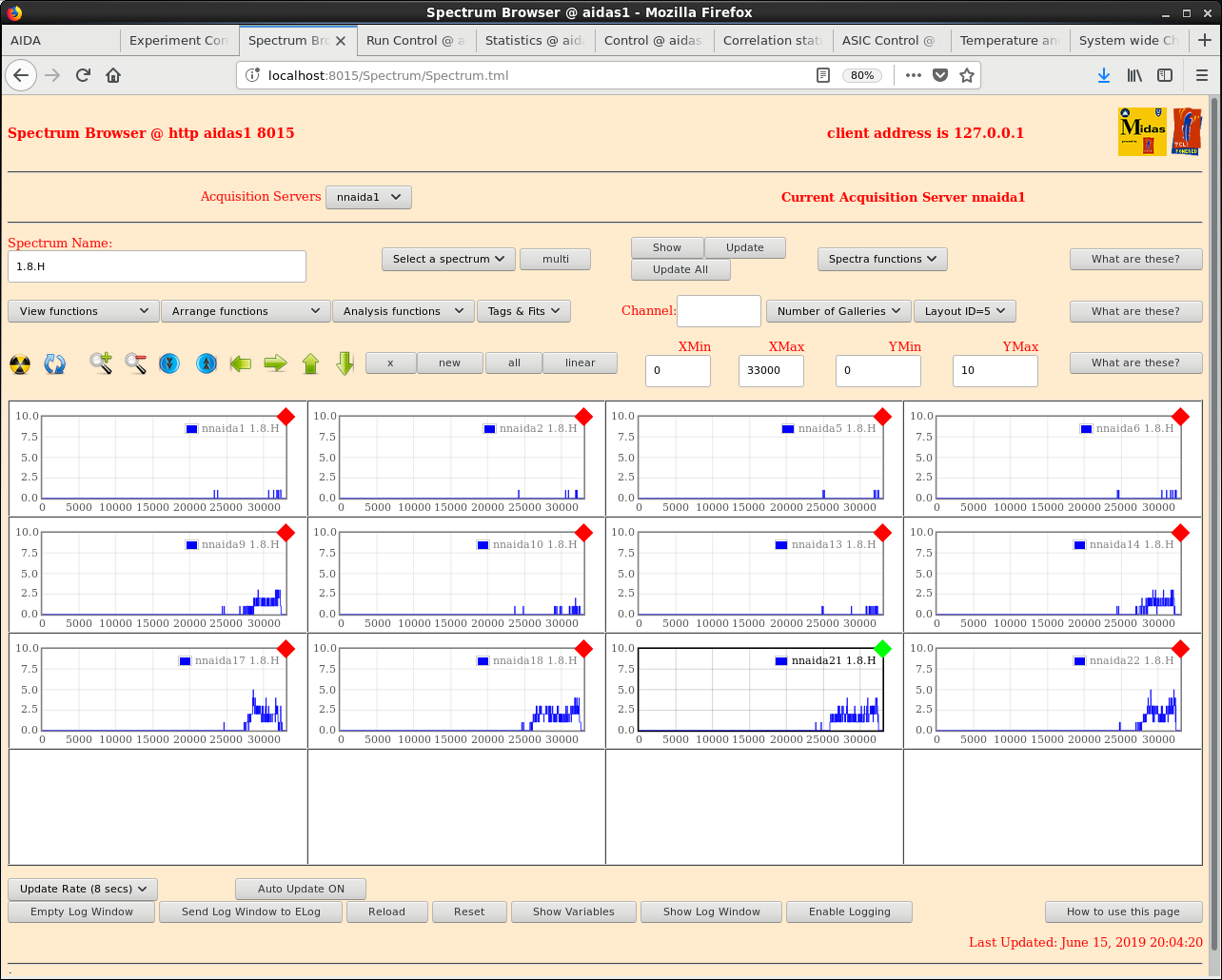This screenshot has height=980, width=1222.
Task: Toggle Auto Update ON button
Action: tap(301, 889)
